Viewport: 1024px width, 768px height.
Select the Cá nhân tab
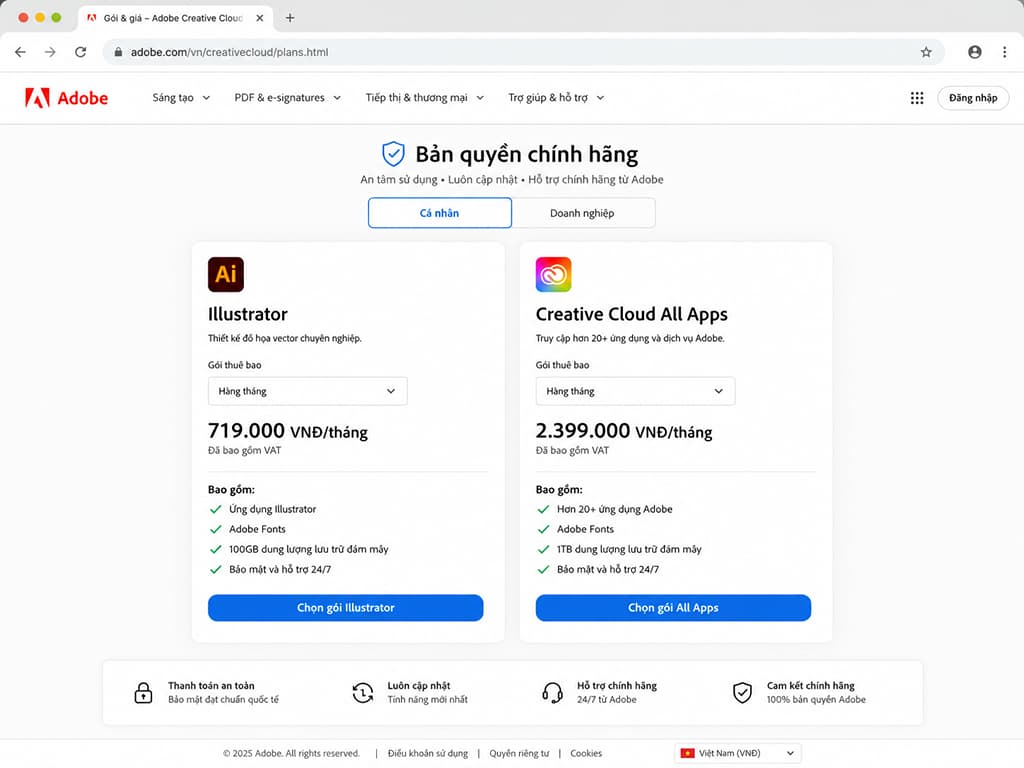[x=440, y=213]
